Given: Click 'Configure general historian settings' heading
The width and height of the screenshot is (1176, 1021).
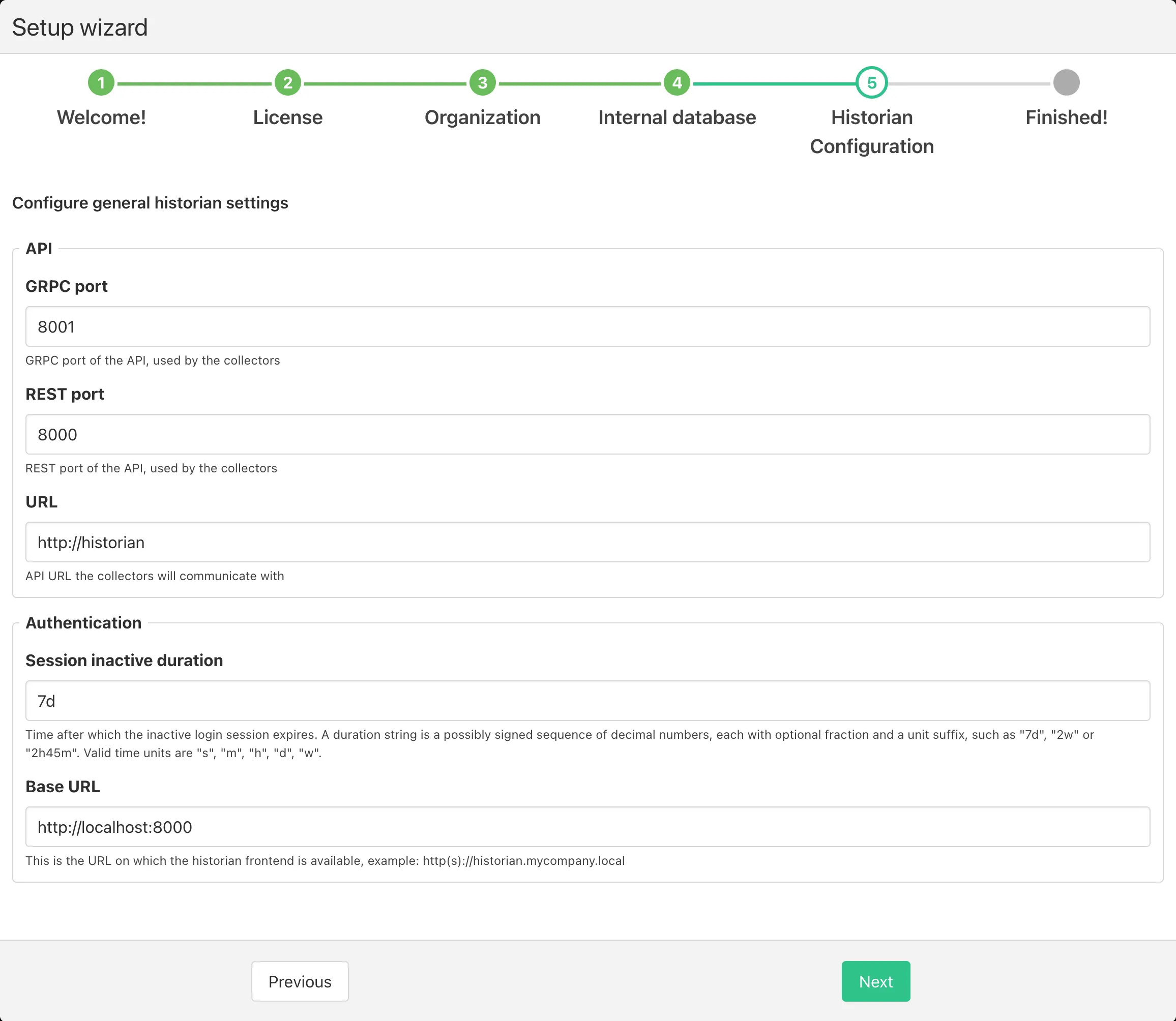Looking at the screenshot, I should point(150,203).
